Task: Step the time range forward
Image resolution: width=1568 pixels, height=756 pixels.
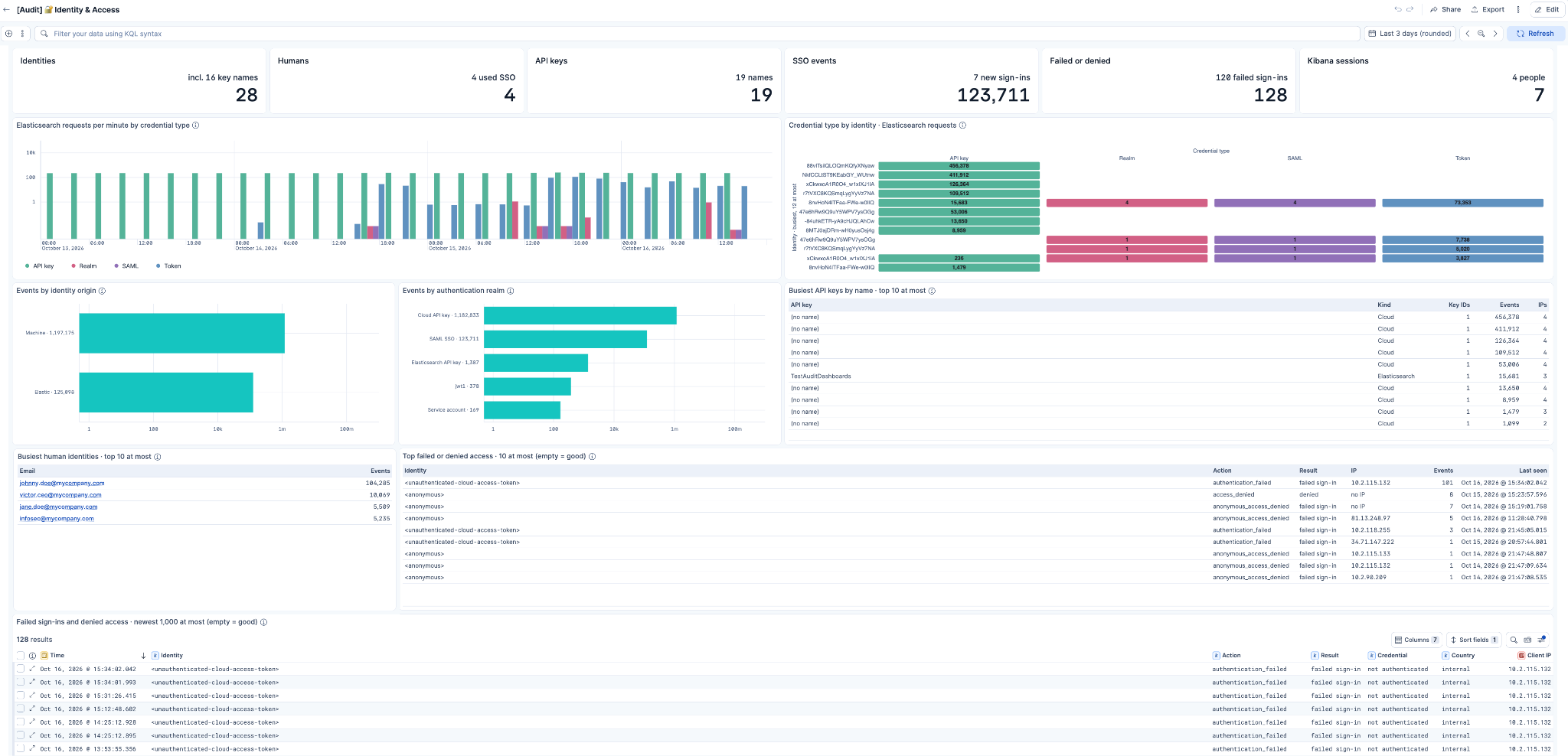Action: coord(1495,34)
